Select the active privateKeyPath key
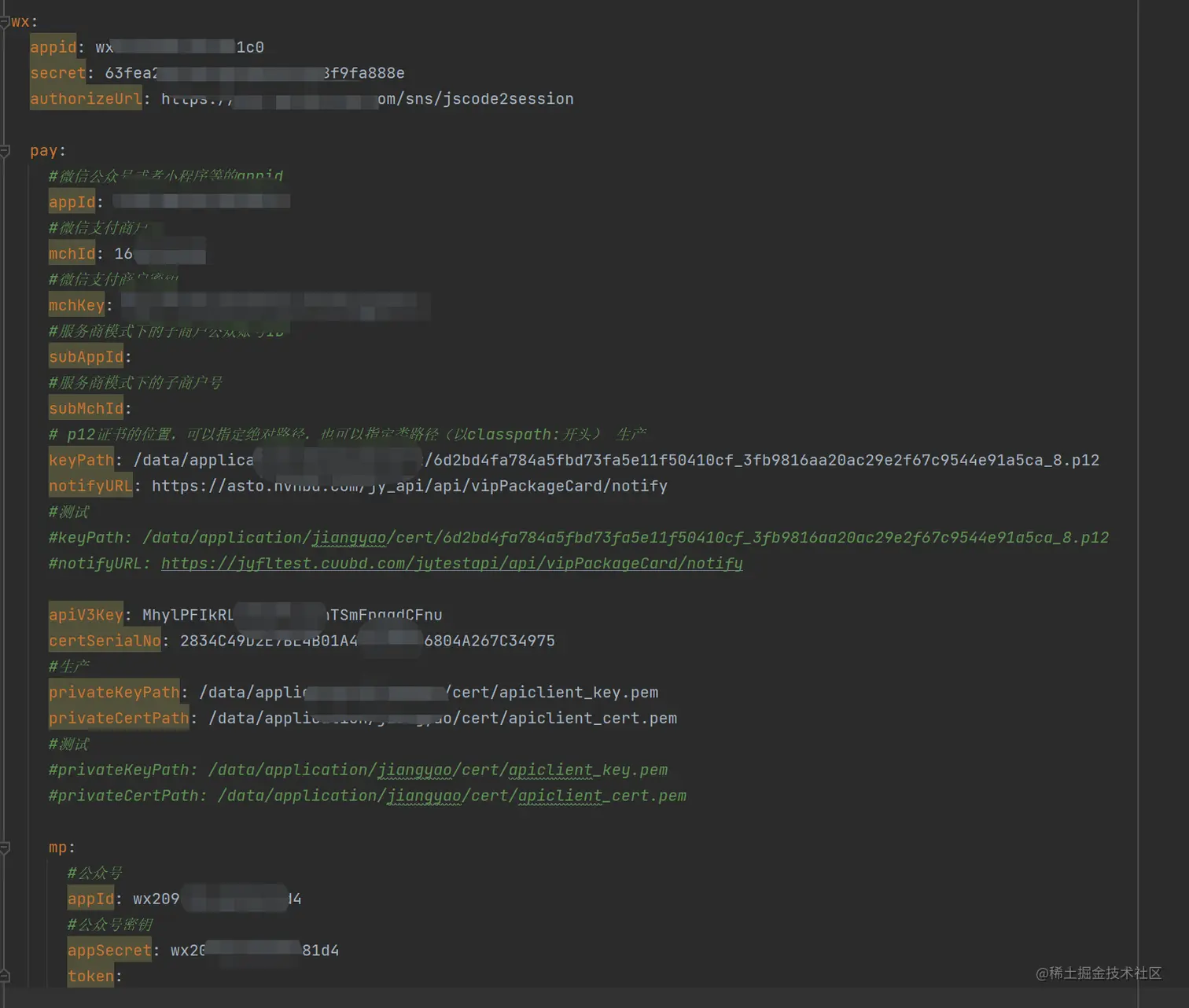 114,693
